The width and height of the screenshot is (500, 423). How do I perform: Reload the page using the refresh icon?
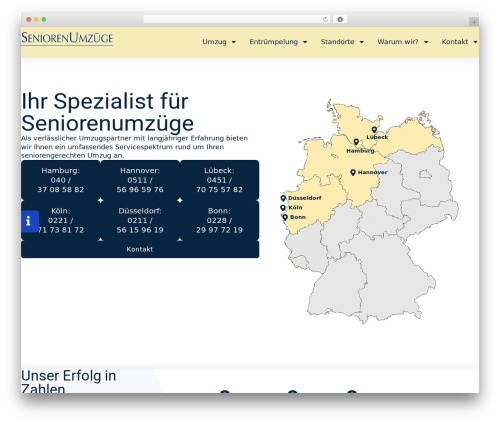click(325, 19)
